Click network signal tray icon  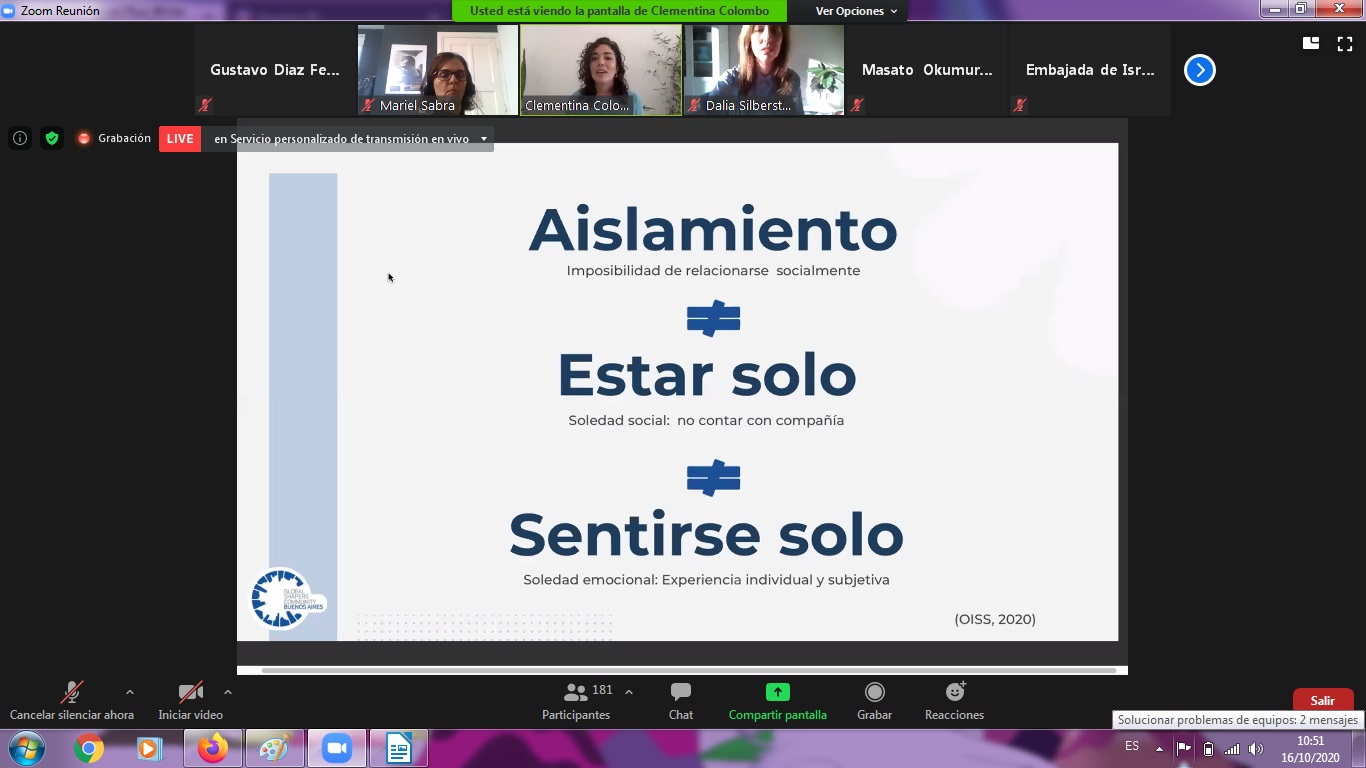point(1232,748)
